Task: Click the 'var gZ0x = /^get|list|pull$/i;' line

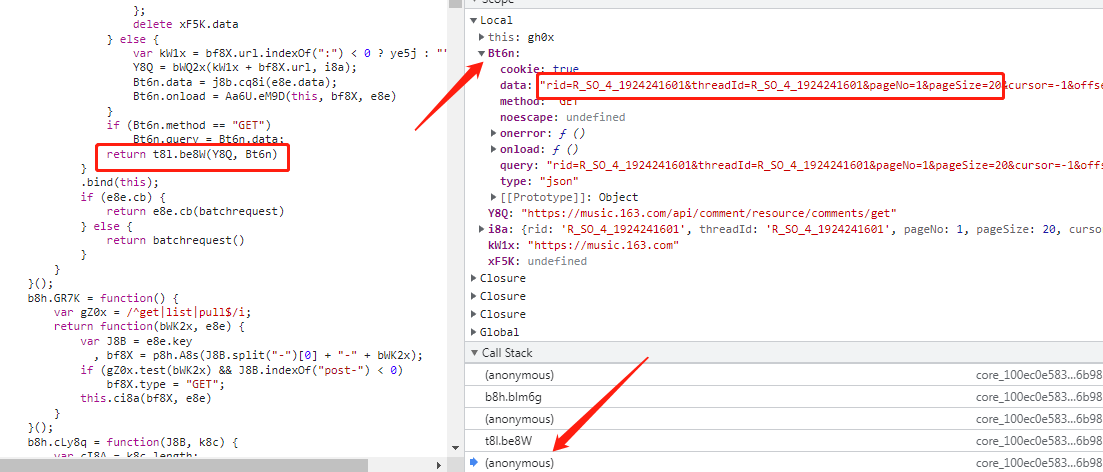Action: point(152,312)
